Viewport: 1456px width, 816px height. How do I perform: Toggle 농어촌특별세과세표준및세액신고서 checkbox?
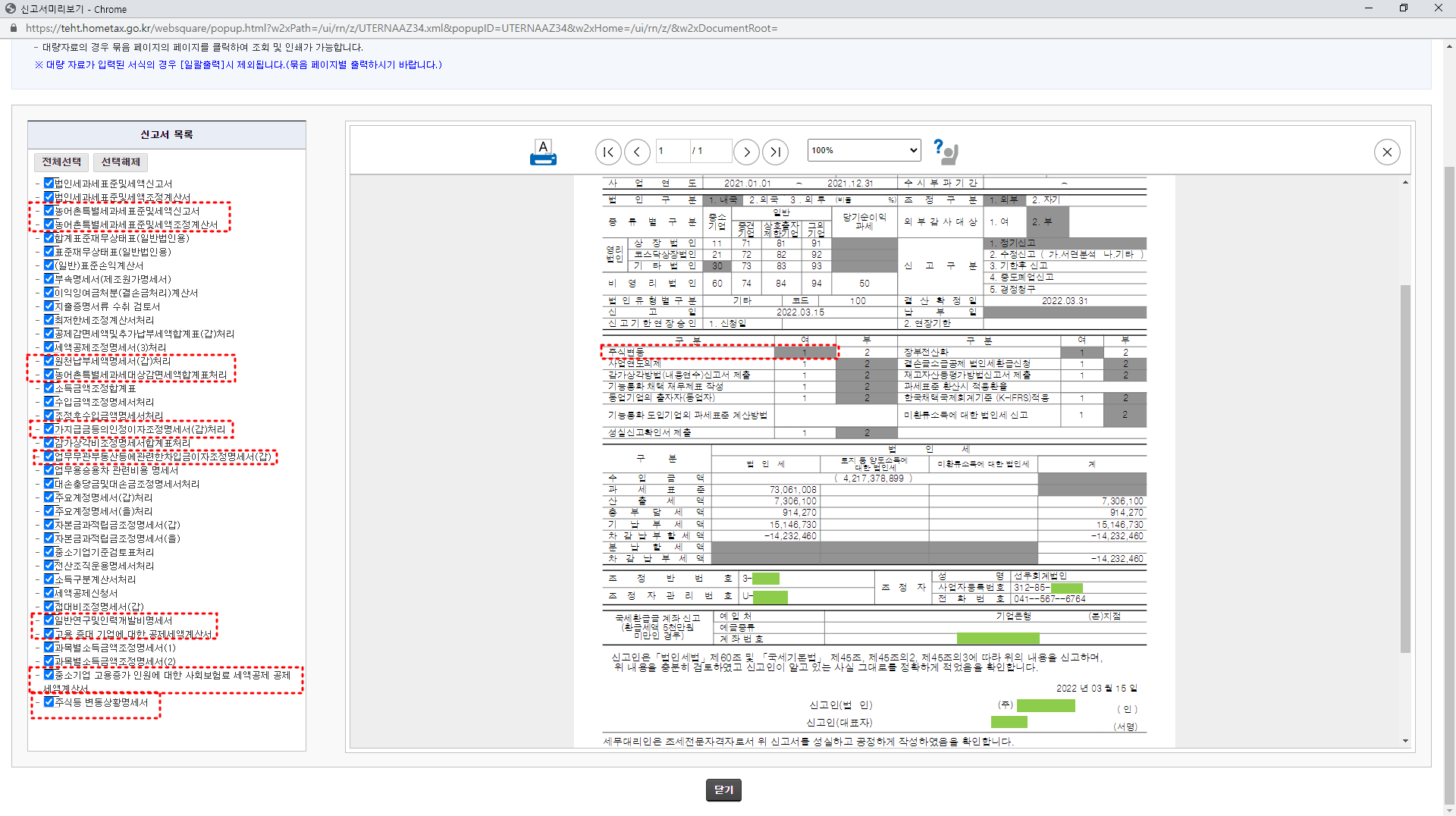click(x=49, y=211)
